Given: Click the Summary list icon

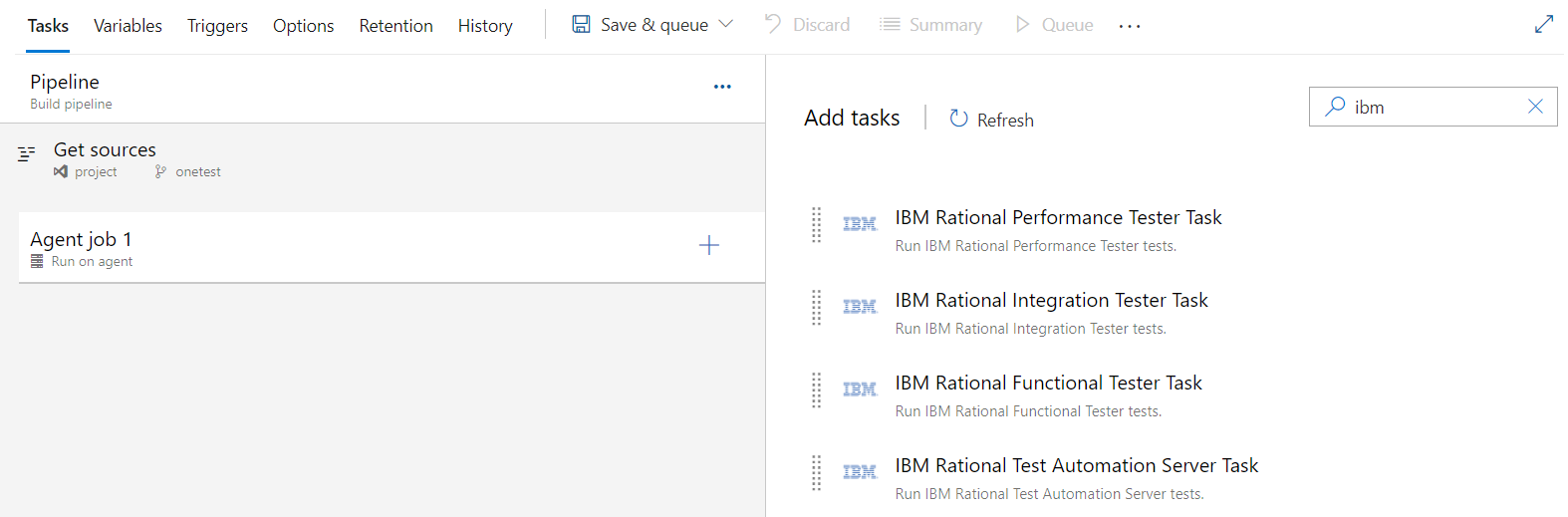Looking at the screenshot, I should tap(890, 24).
